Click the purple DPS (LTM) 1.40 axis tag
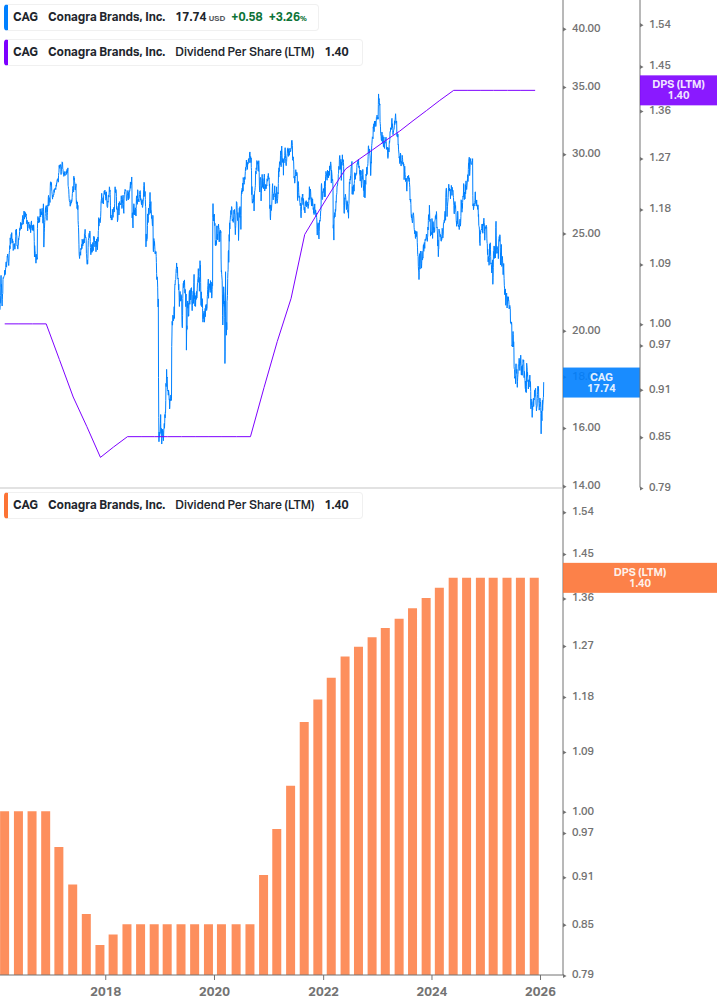The image size is (717, 1005). pos(678,90)
